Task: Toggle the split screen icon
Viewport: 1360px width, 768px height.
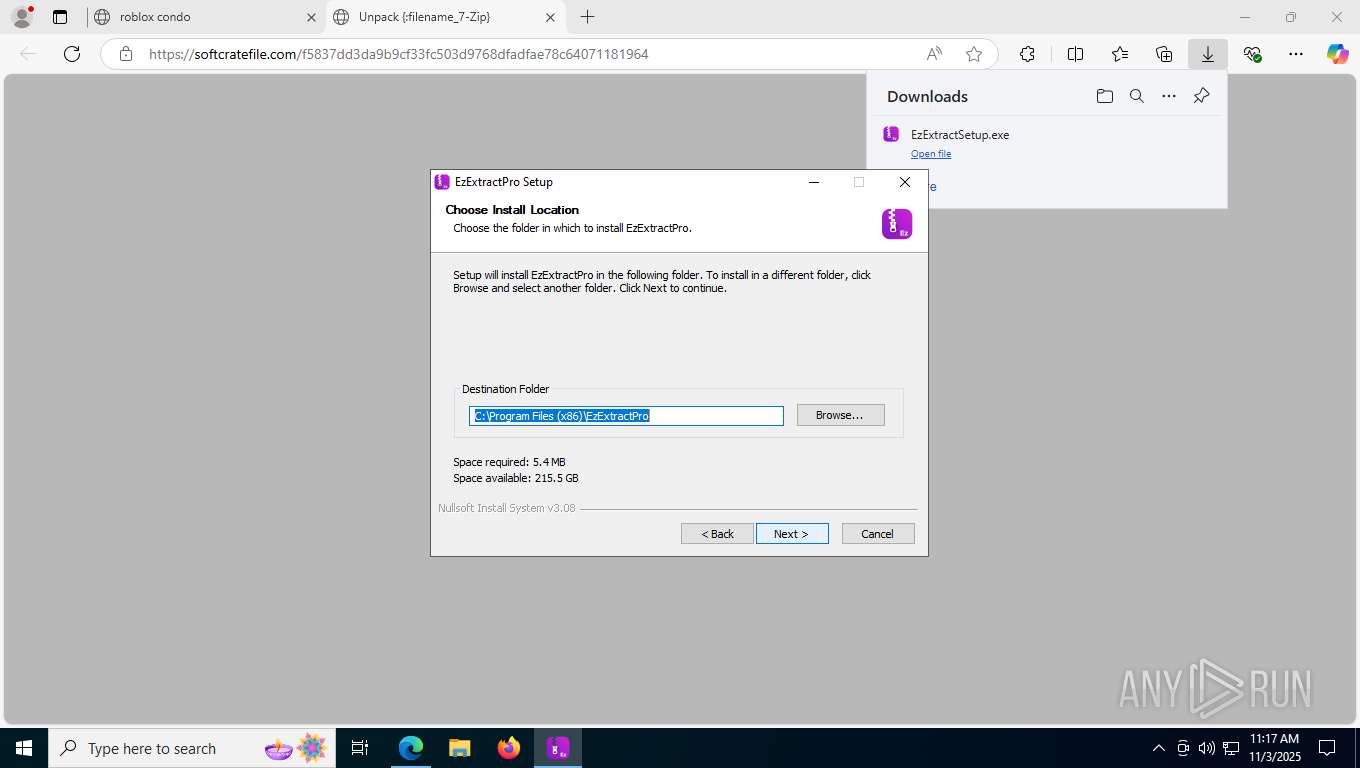Action: click(1076, 54)
